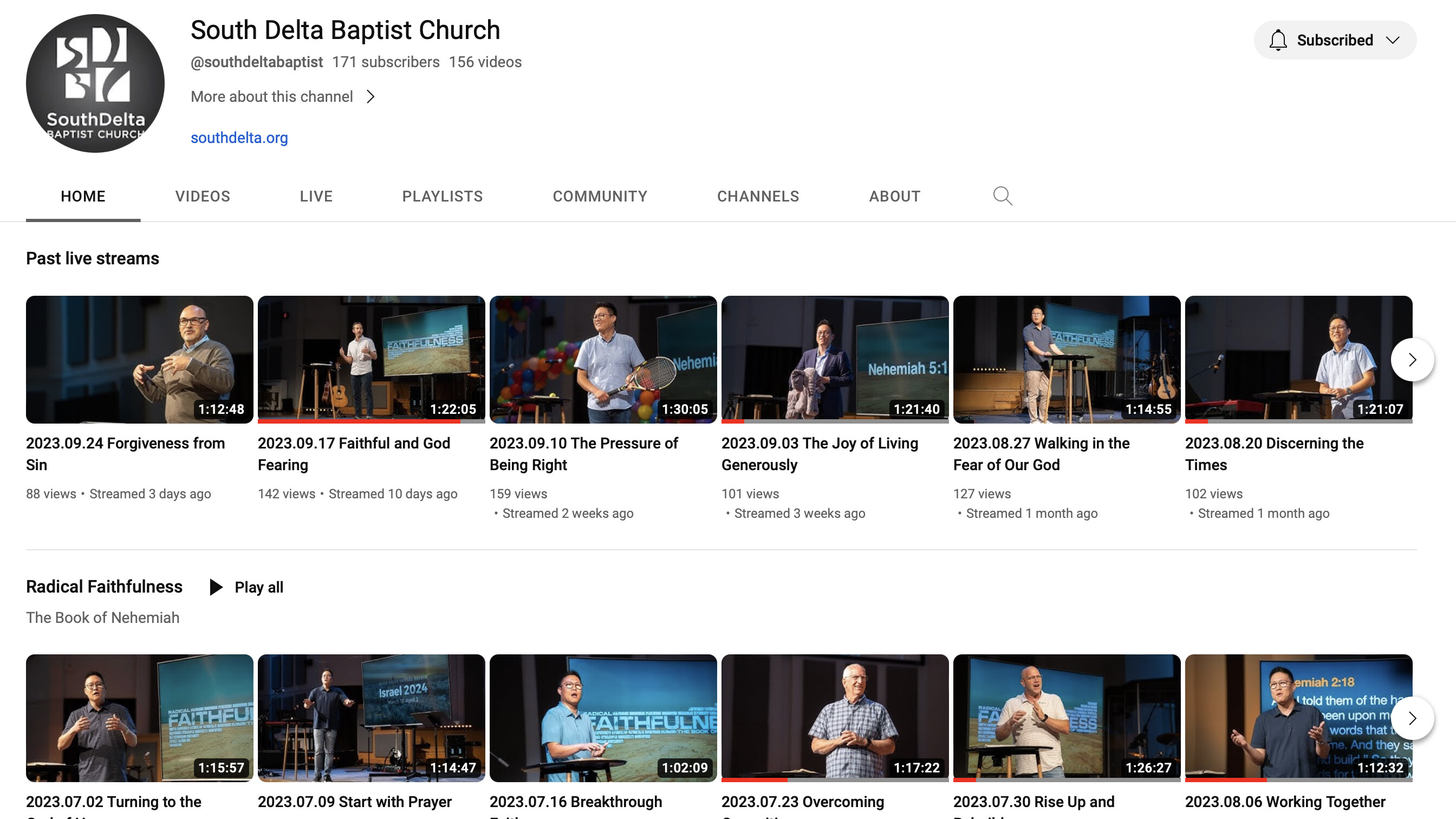This screenshot has height=819, width=1456.
Task: Open The Pressure of Being Right thumbnail
Action: tap(603, 360)
